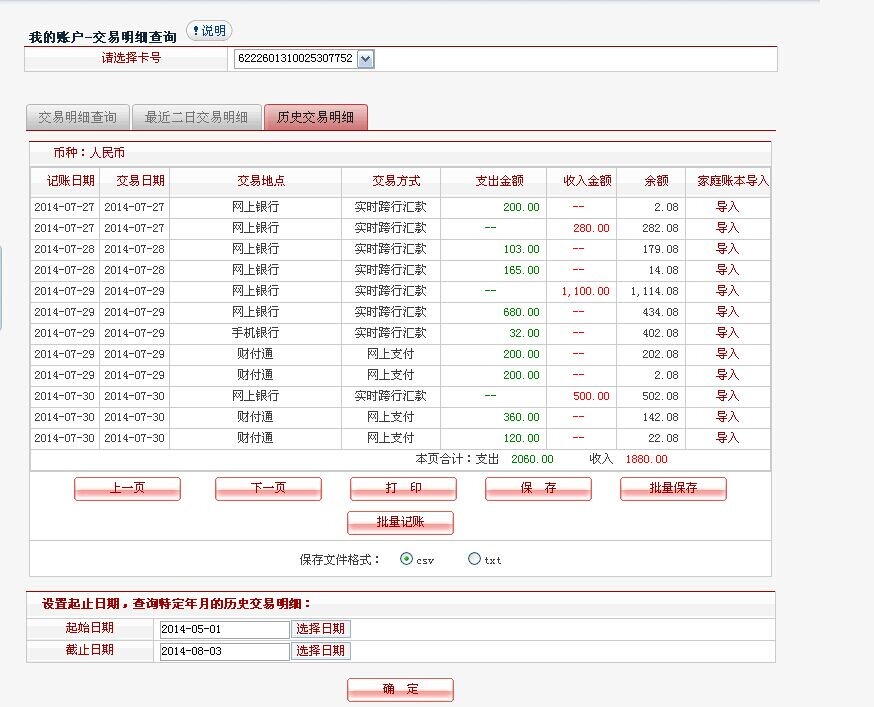Click the 批量保存 batch save button

pyautogui.click(x=673, y=488)
